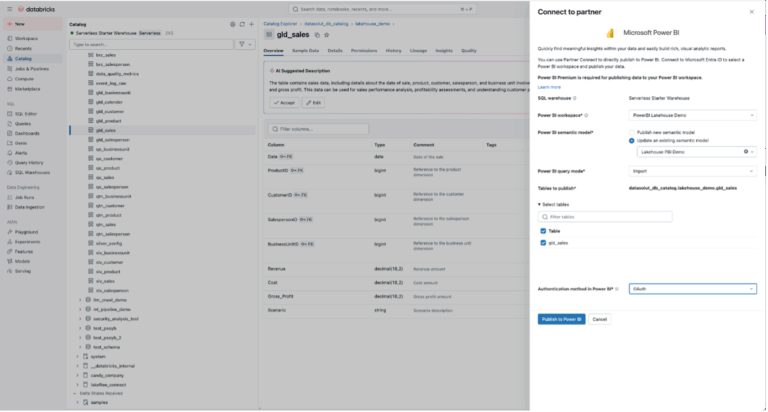
Task: Open the Lineage tab
Action: (418, 50)
